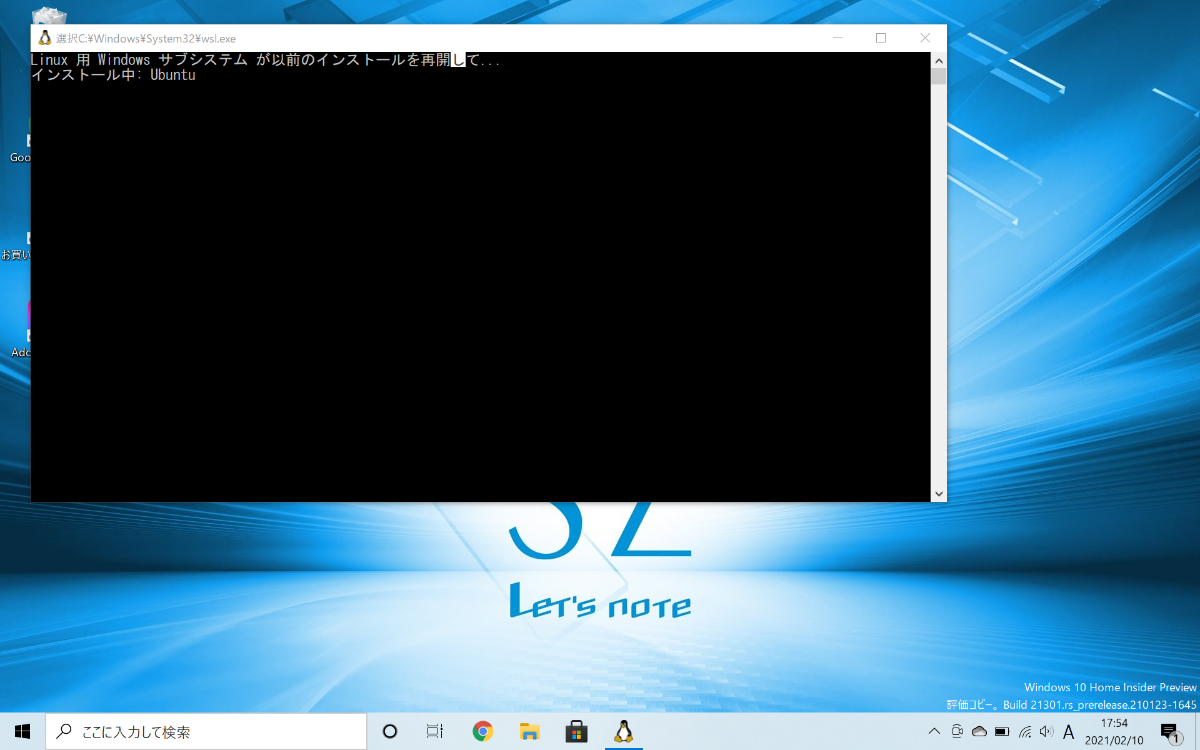Close the wsl.exe console window
This screenshot has height=750, width=1200.
tap(925, 38)
